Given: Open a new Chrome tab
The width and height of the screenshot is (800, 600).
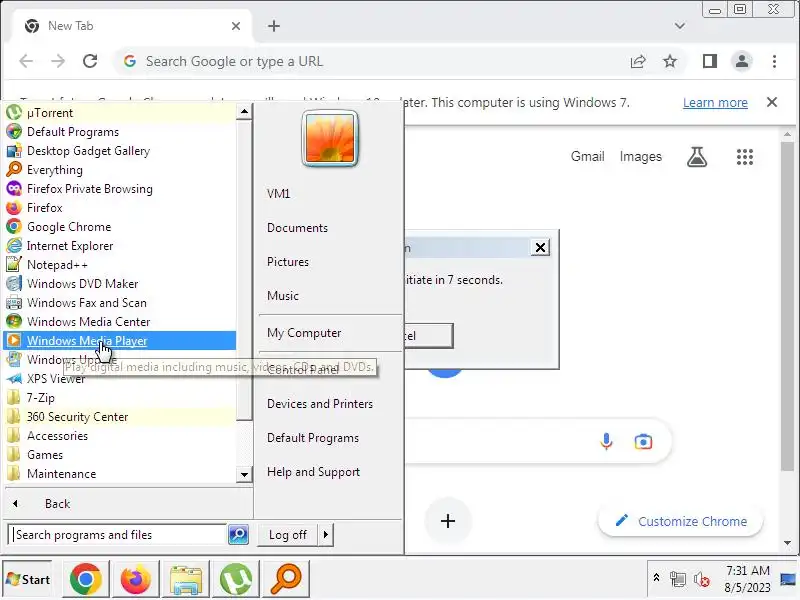Looking at the screenshot, I should [x=274, y=26].
